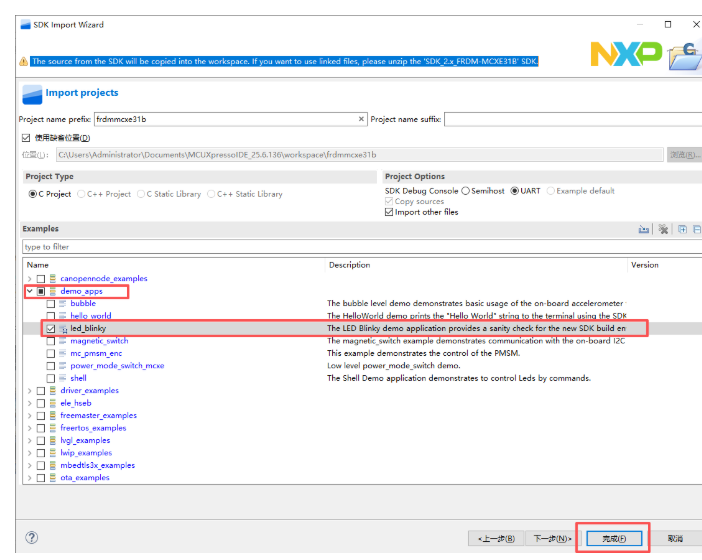Viewport: 702px width, 560px height.
Task: Click the bubble example file icon
Action: pyautogui.click(x=63, y=304)
